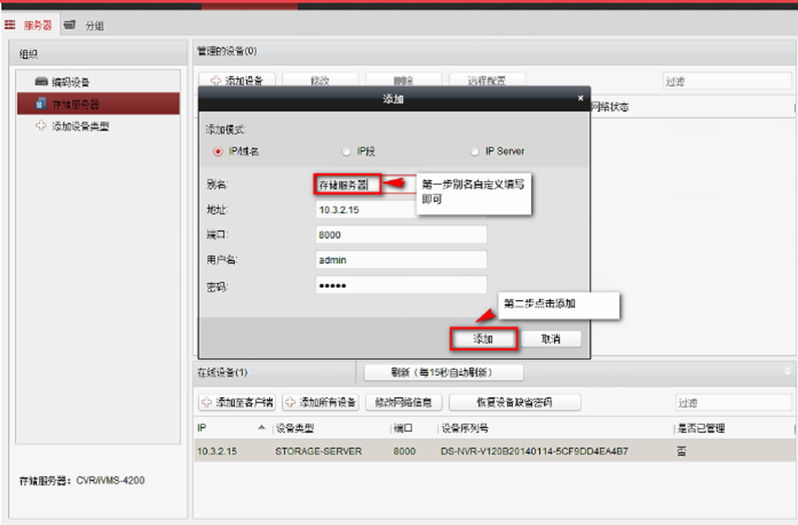The image size is (798, 525).
Task: Click the plus icon on 添加设备 button
Action: point(216,80)
